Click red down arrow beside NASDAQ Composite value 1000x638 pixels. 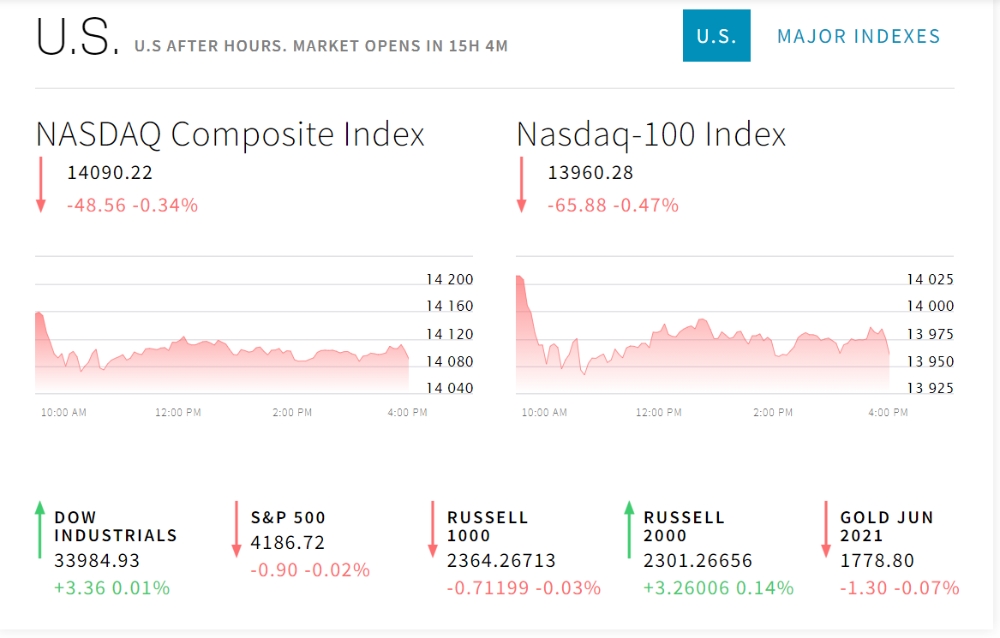41,184
